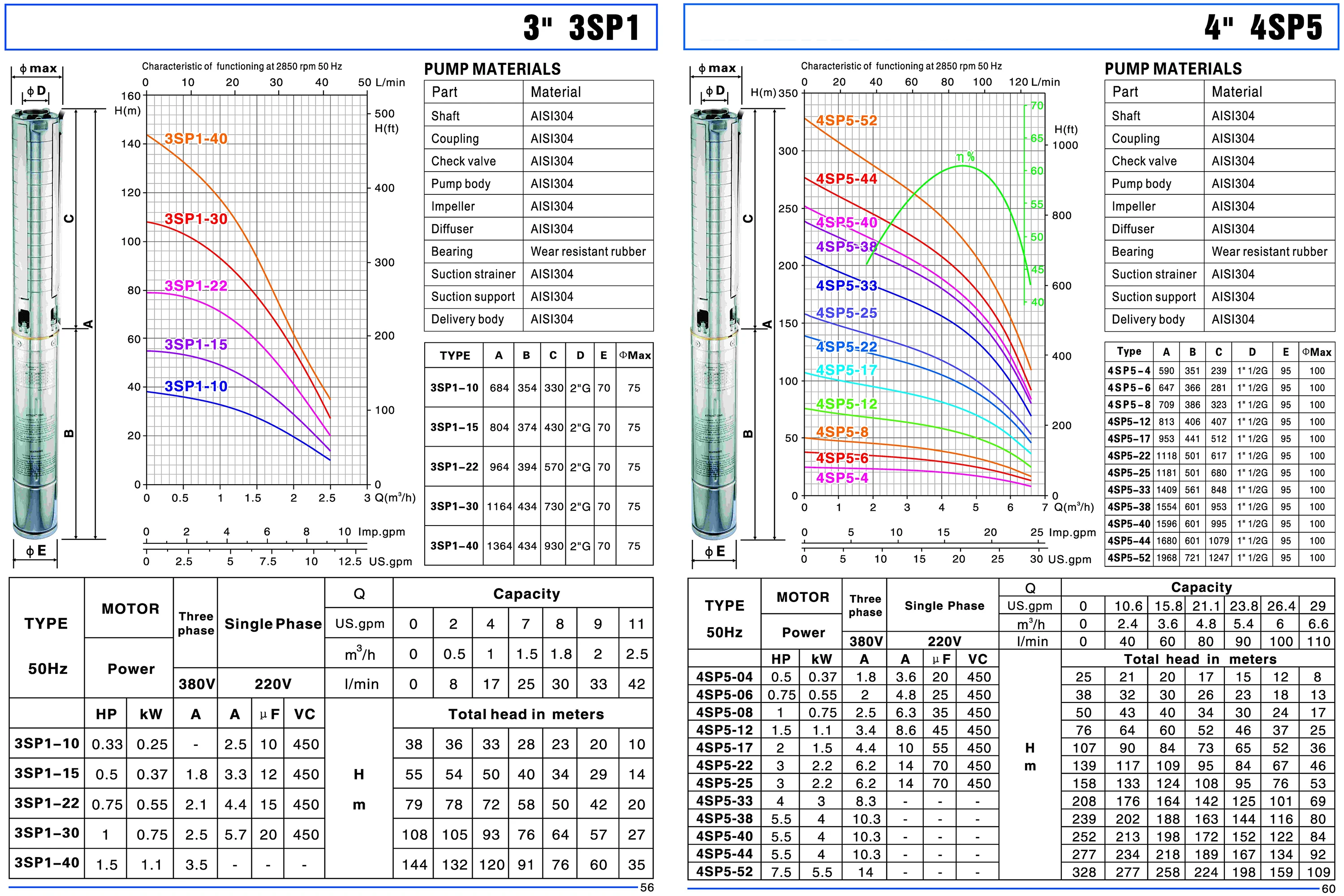
Task: Click the 4SP5-17 cyan curve label
Action: click(846, 370)
